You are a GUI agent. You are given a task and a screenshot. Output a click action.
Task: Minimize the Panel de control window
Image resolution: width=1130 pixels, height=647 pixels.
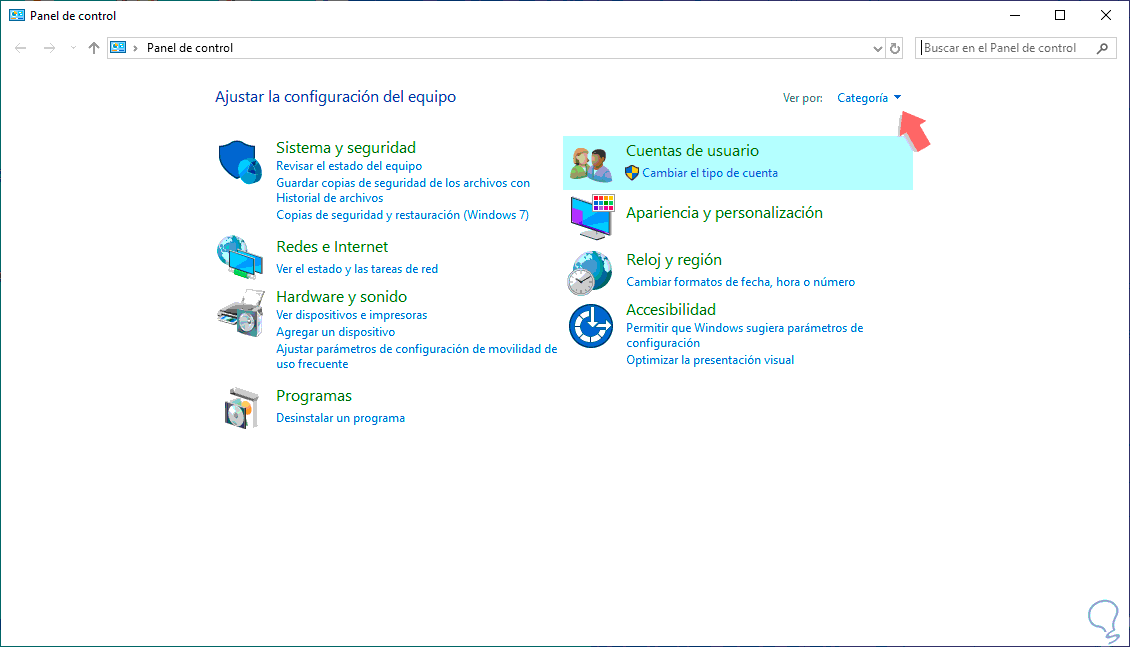(1015, 15)
